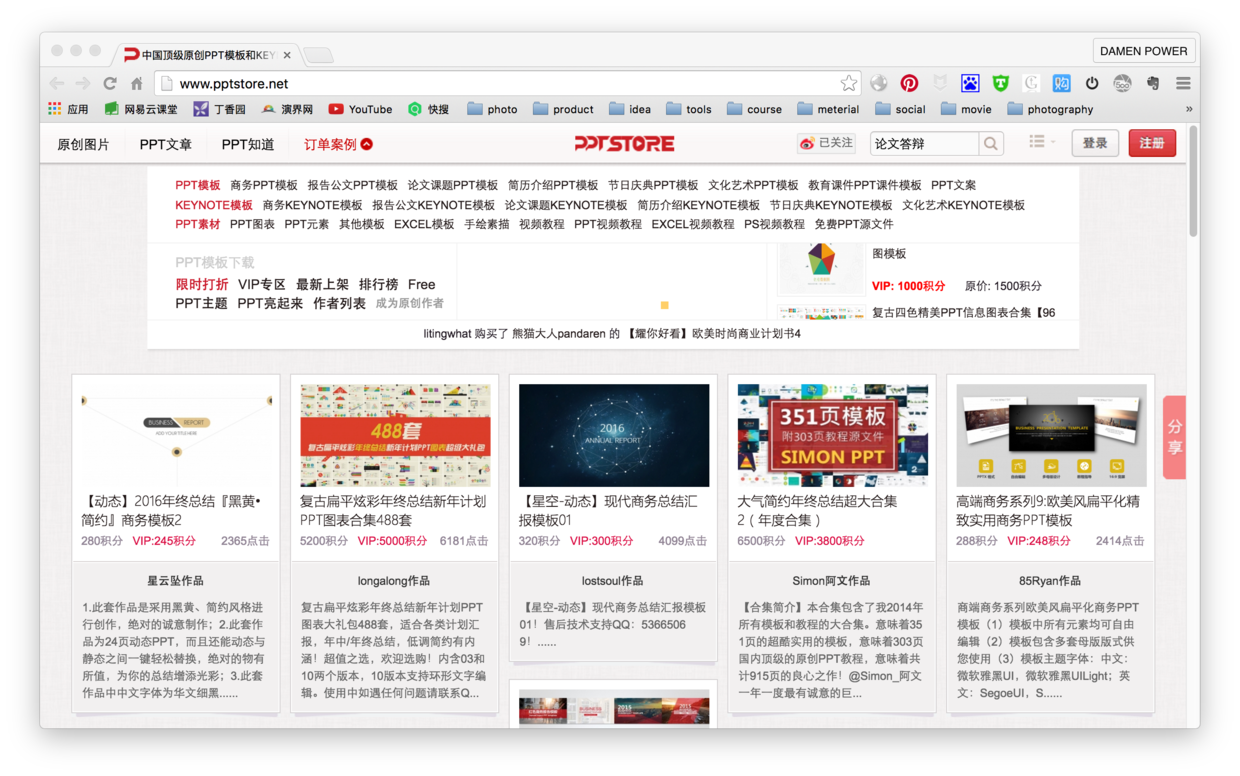Click the 星云坠作品 author text

tap(176, 581)
